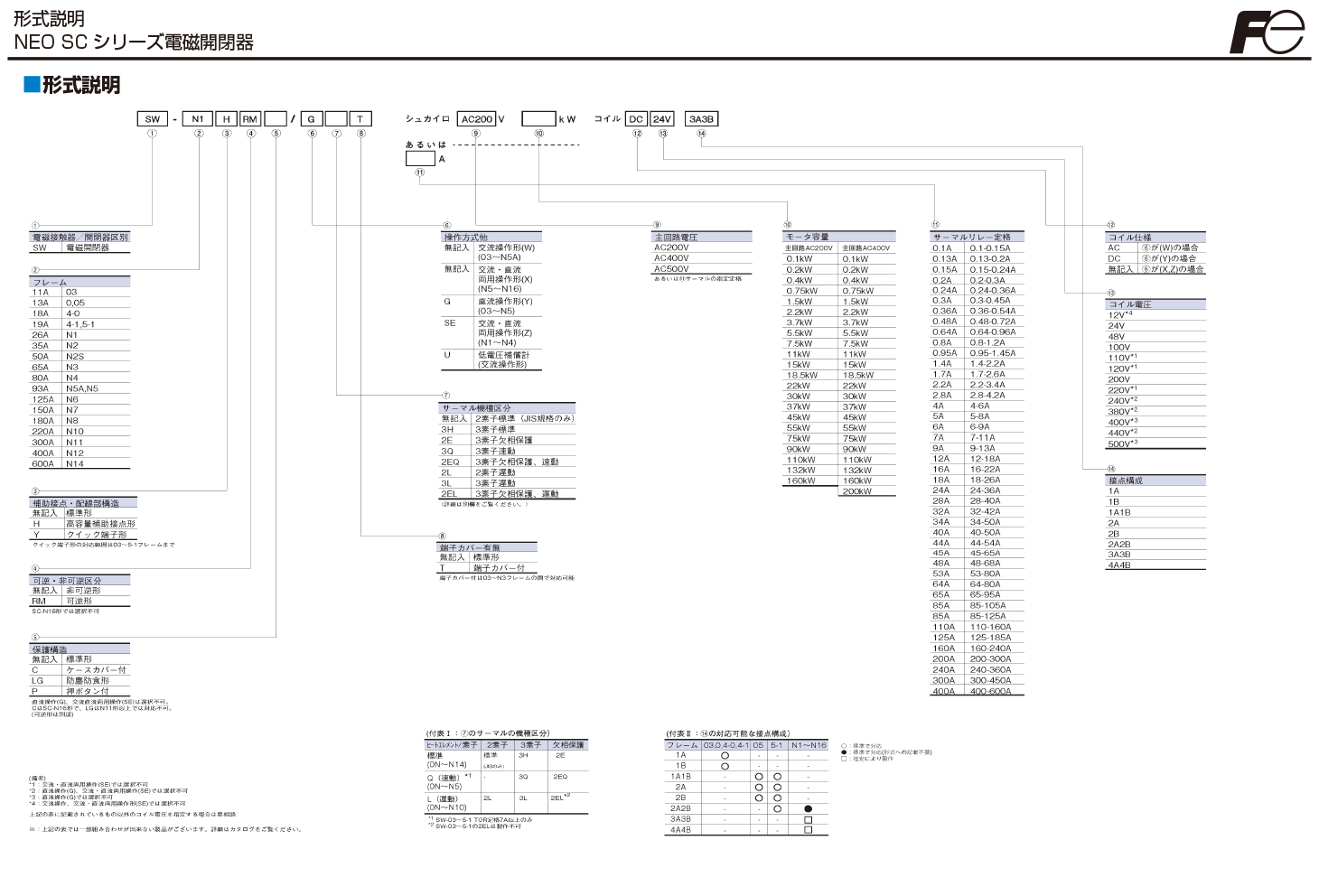1319x896 pixels.
Task: Select the title "NEO SC シリーズ電磁開閉器"
Action: click(133, 42)
